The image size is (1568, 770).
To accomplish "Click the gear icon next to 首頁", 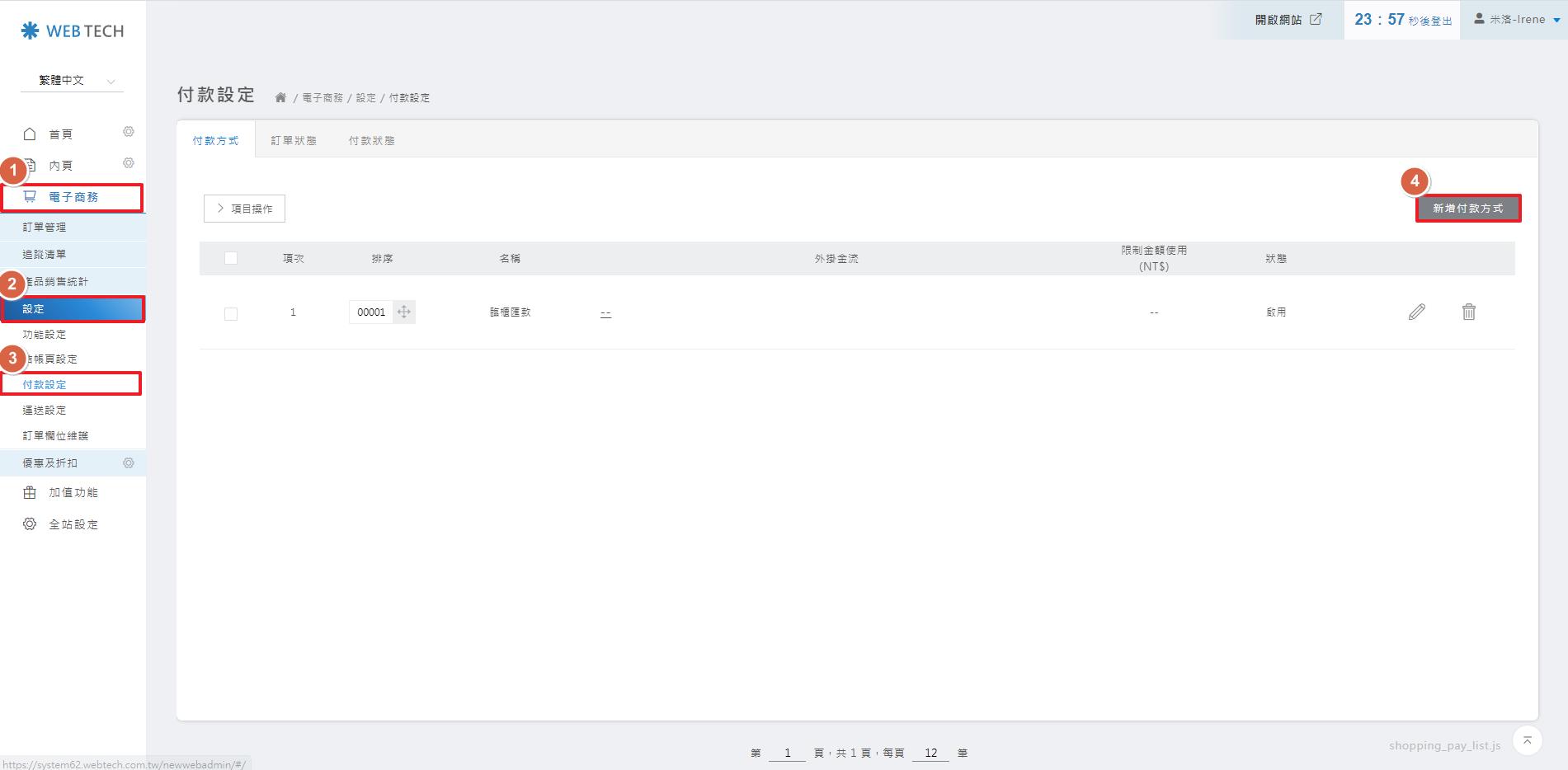I will pos(129,132).
